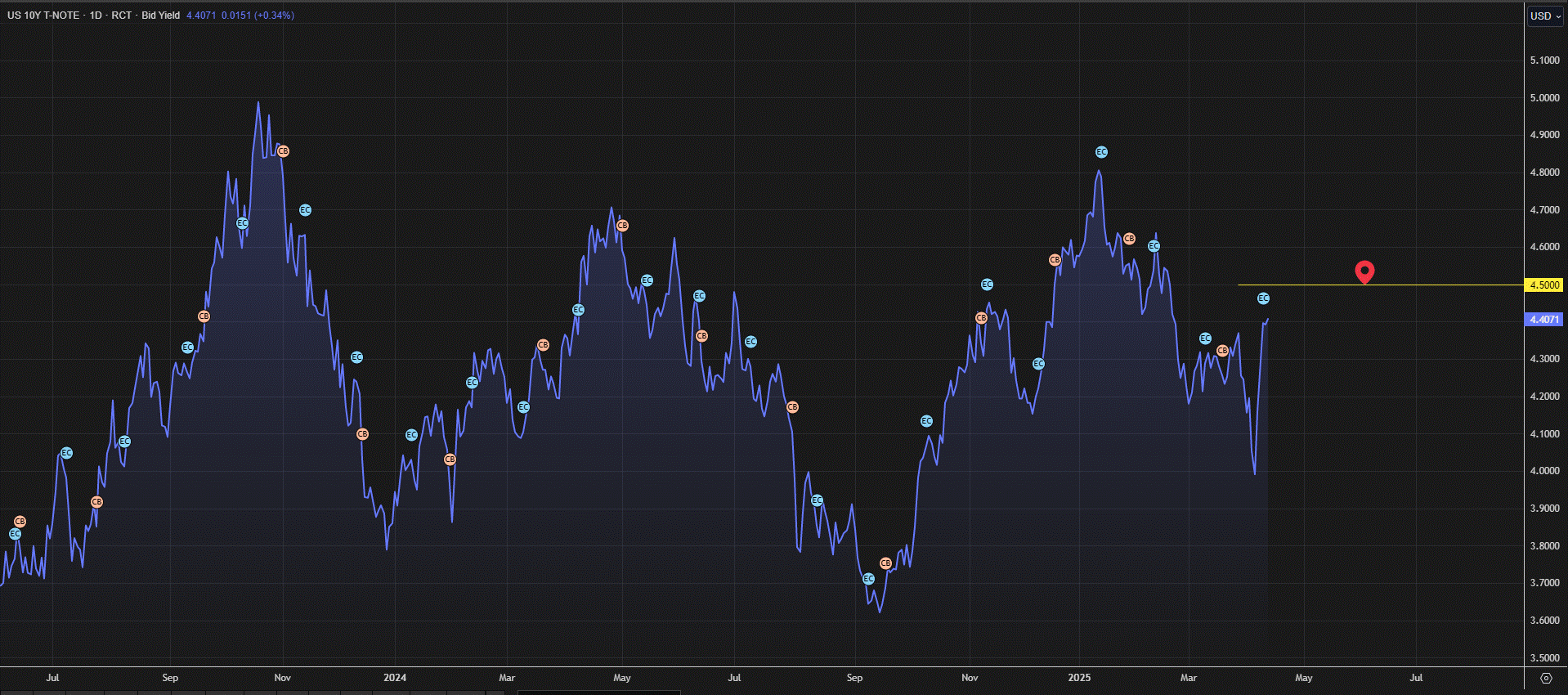
Task: Open EC marker near 3.92 in August 2024
Action: pyautogui.click(x=817, y=500)
